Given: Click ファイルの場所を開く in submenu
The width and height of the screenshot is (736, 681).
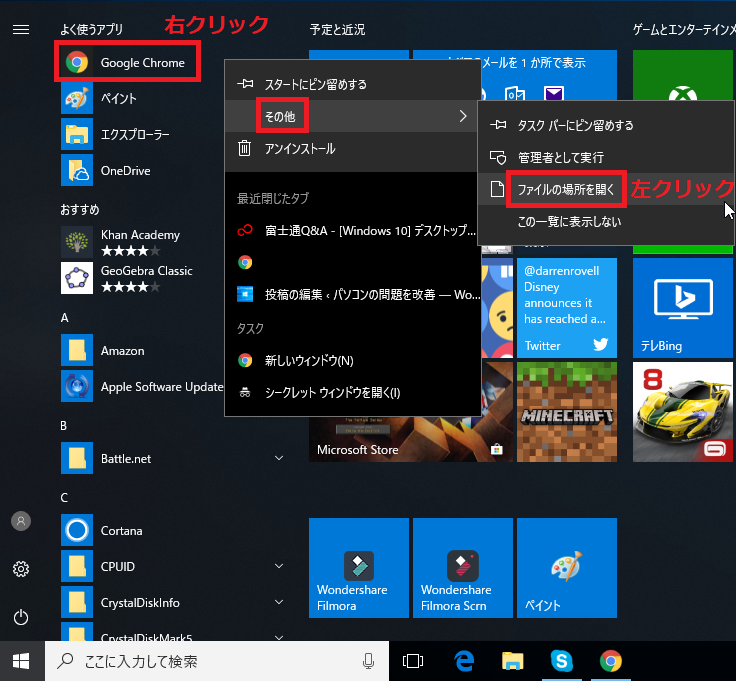Looking at the screenshot, I should (x=606, y=189).
